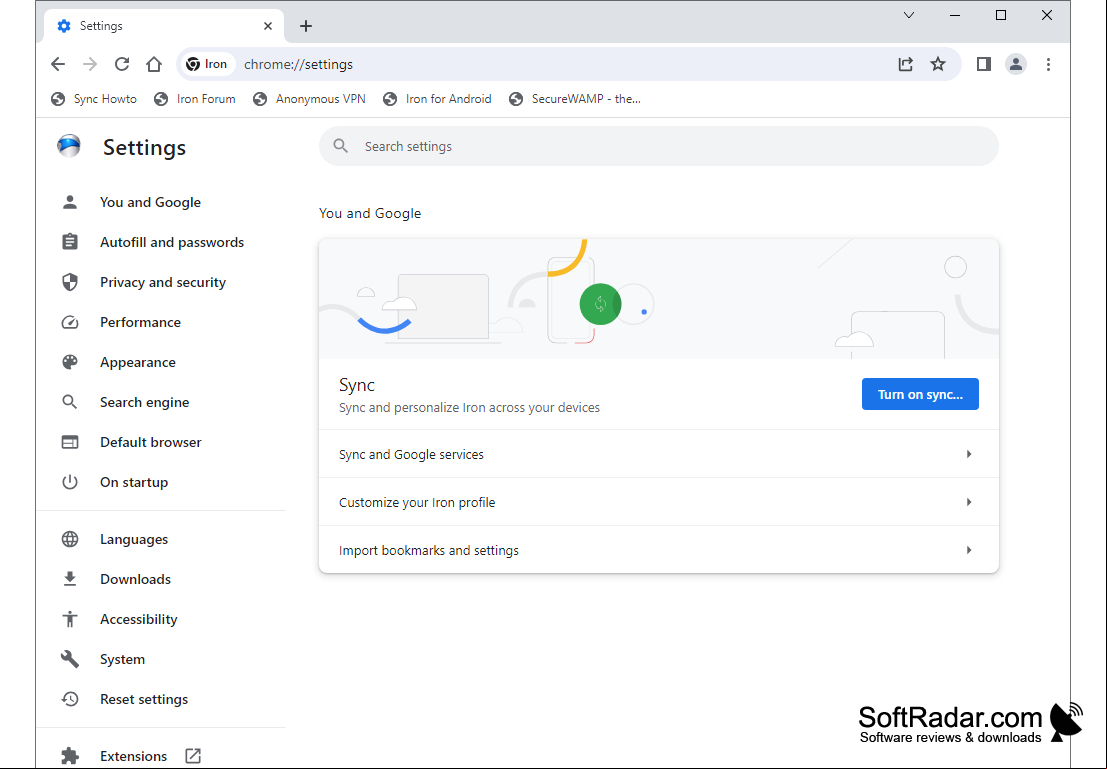Image resolution: width=1107 pixels, height=769 pixels.
Task: Open the Sync Howto bookmark
Action: click(x=94, y=99)
